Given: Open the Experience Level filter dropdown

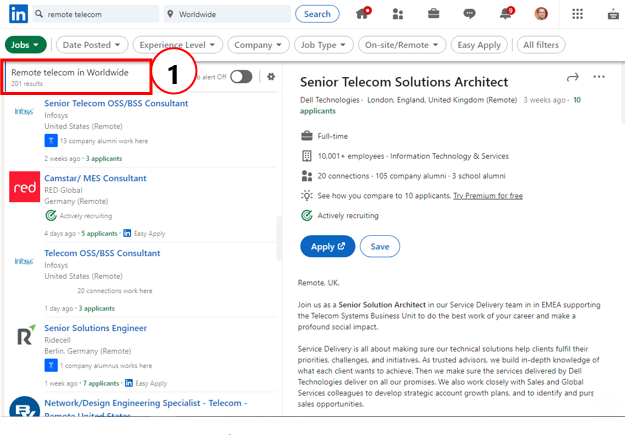Looking at the screenshot, I should click(x=177, y=45).
